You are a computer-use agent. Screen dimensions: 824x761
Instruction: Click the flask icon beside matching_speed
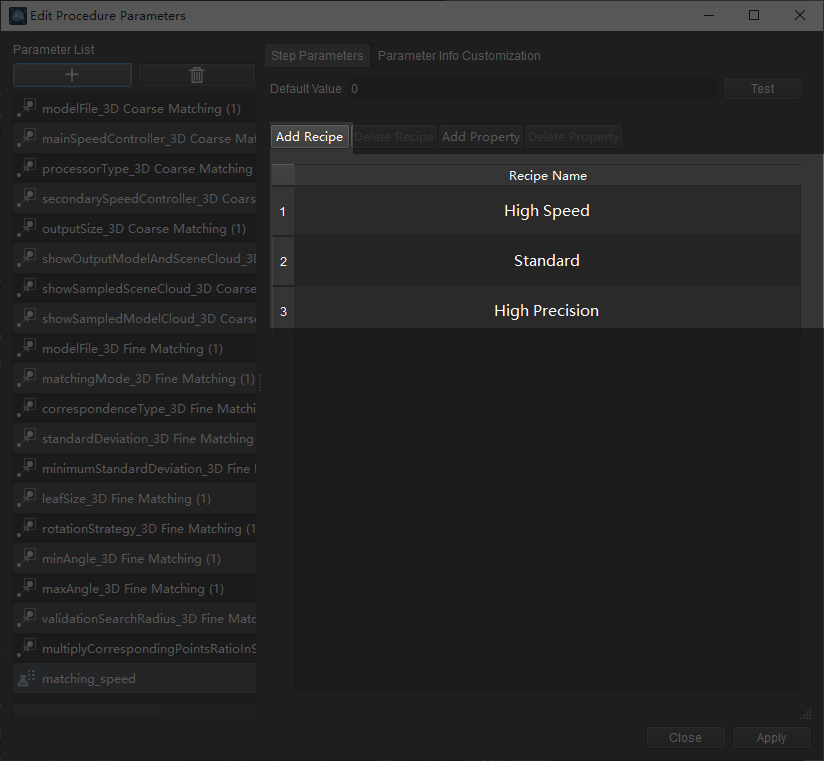coord(27,678)
